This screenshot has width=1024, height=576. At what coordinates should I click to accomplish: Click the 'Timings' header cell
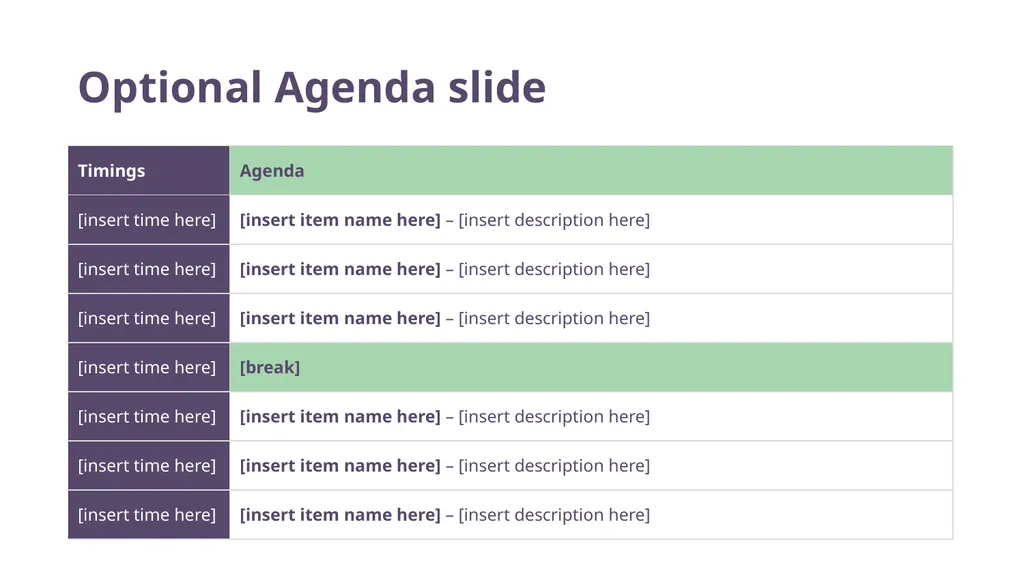(x=149, y=170)
